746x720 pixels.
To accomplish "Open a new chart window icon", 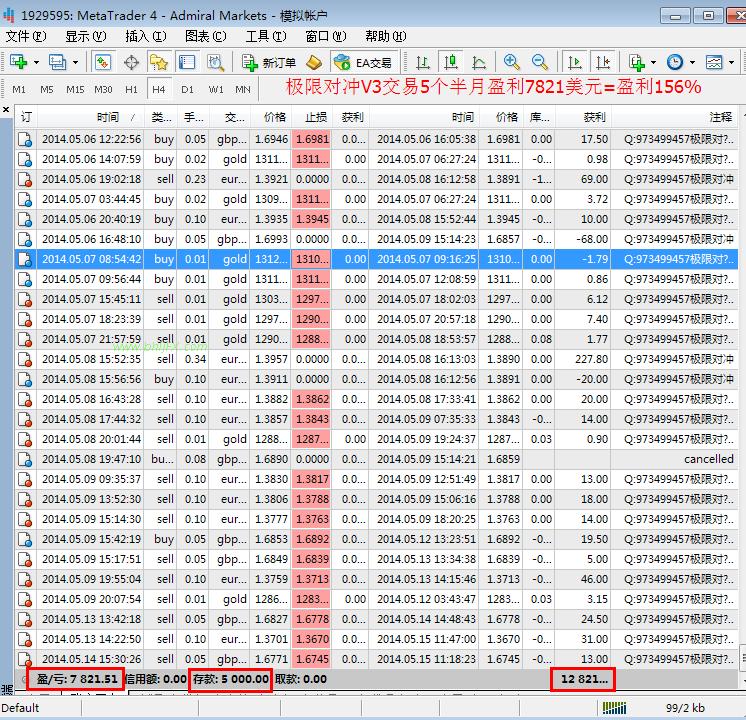I will (19, 62).
